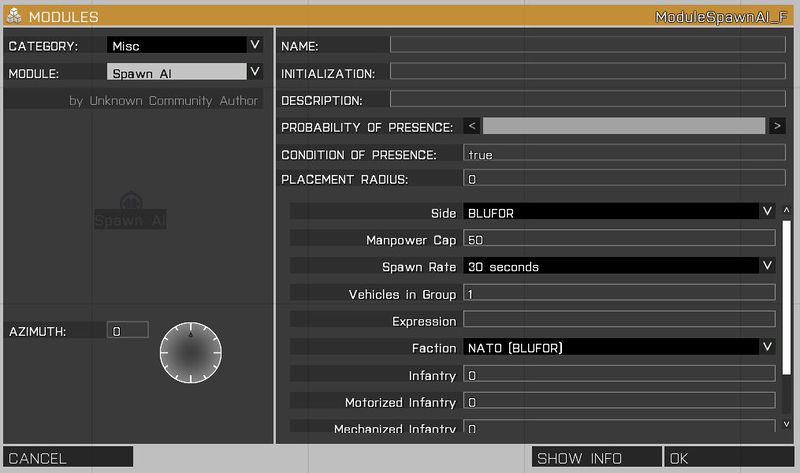This screenshot has width=800, height=473.
Task: Click the scroll-down arrow of parameters list
Action: click(x=787, y=425)
